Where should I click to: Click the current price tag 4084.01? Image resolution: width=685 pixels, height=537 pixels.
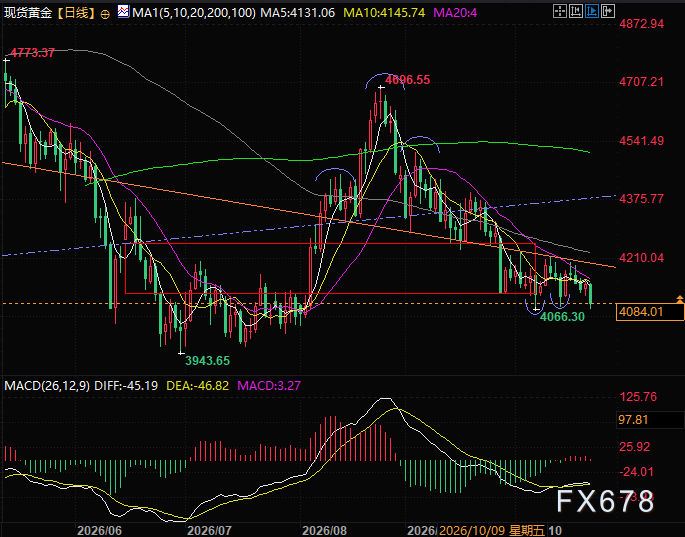(650, 312)
